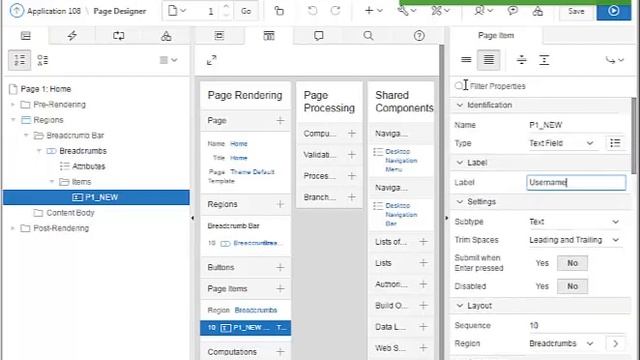This screenshot has width=640, height=360.
Task: Select group by component type view
Action: click(42, 60)
